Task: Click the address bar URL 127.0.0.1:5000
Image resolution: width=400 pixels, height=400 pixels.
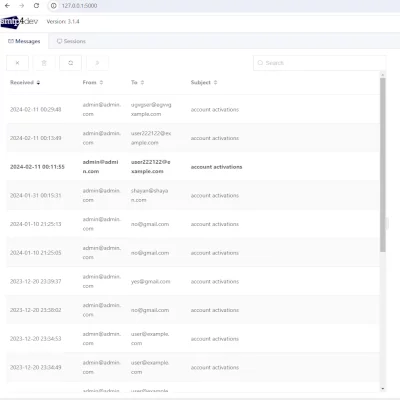Action: [x=79, y=6]
